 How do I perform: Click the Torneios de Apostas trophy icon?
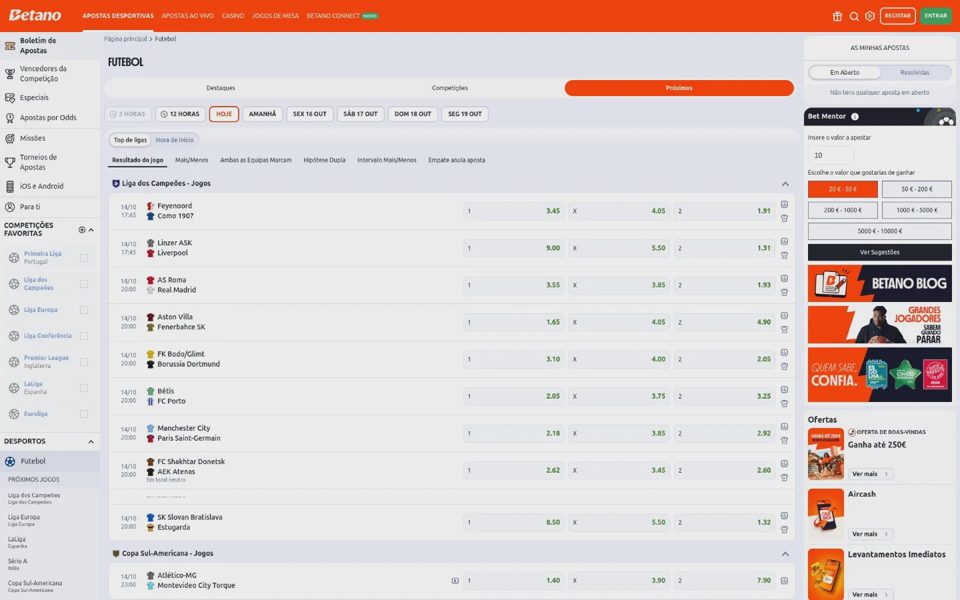[x=10, y=162]
